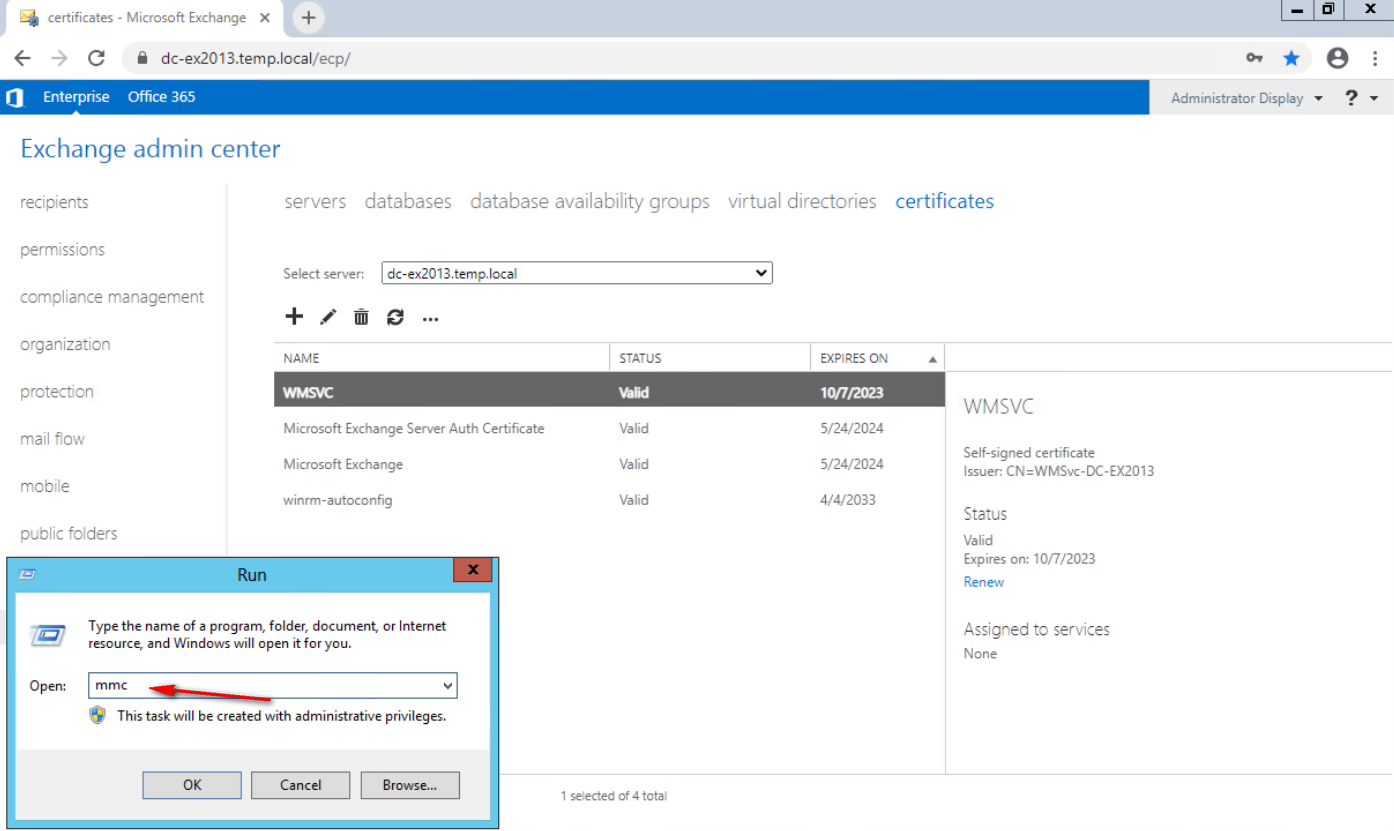Viewport: 1394px width, 831px height.
Task: Expand the Select server dropdown
Action: point(576,273)
